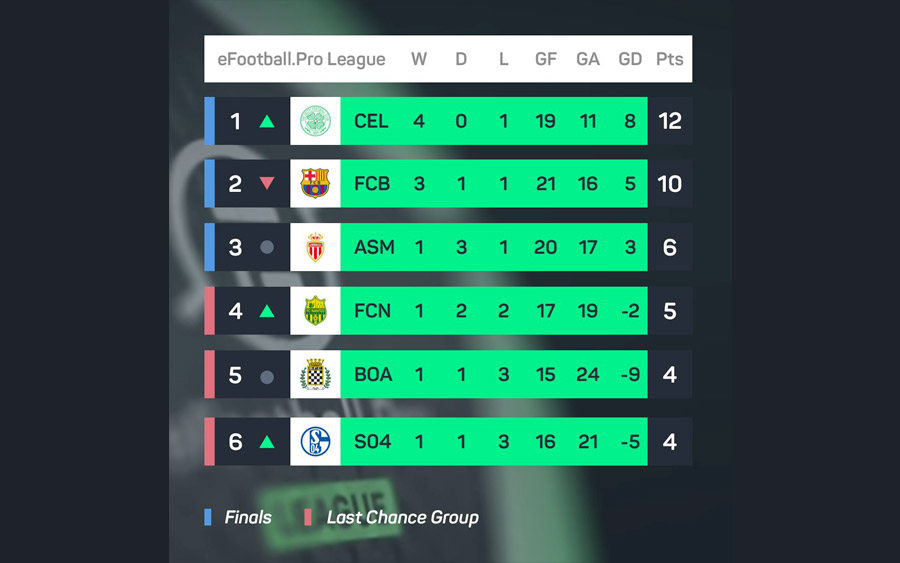Click the blue Finals legend swatch
Image resolution: width=900 pixels, height=563 pixels.
coord(208,517)
